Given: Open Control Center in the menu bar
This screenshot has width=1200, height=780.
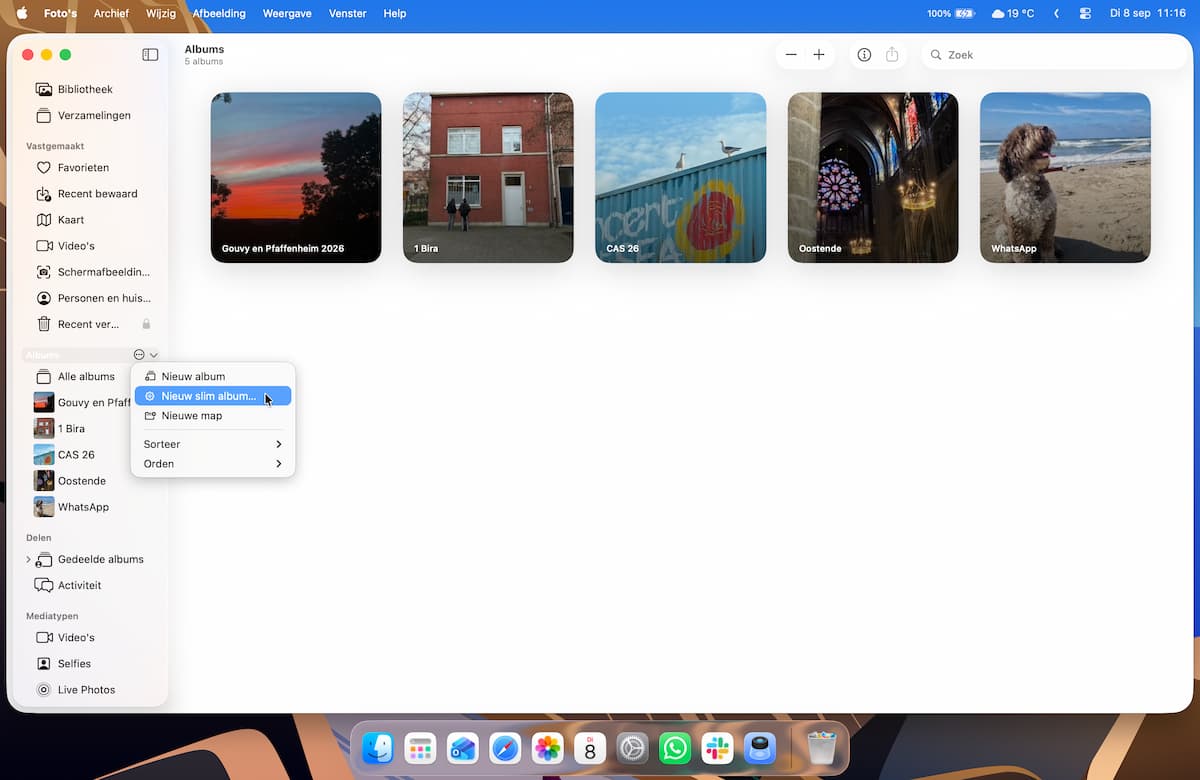Looking at the screenshot, I should 1085,14.
